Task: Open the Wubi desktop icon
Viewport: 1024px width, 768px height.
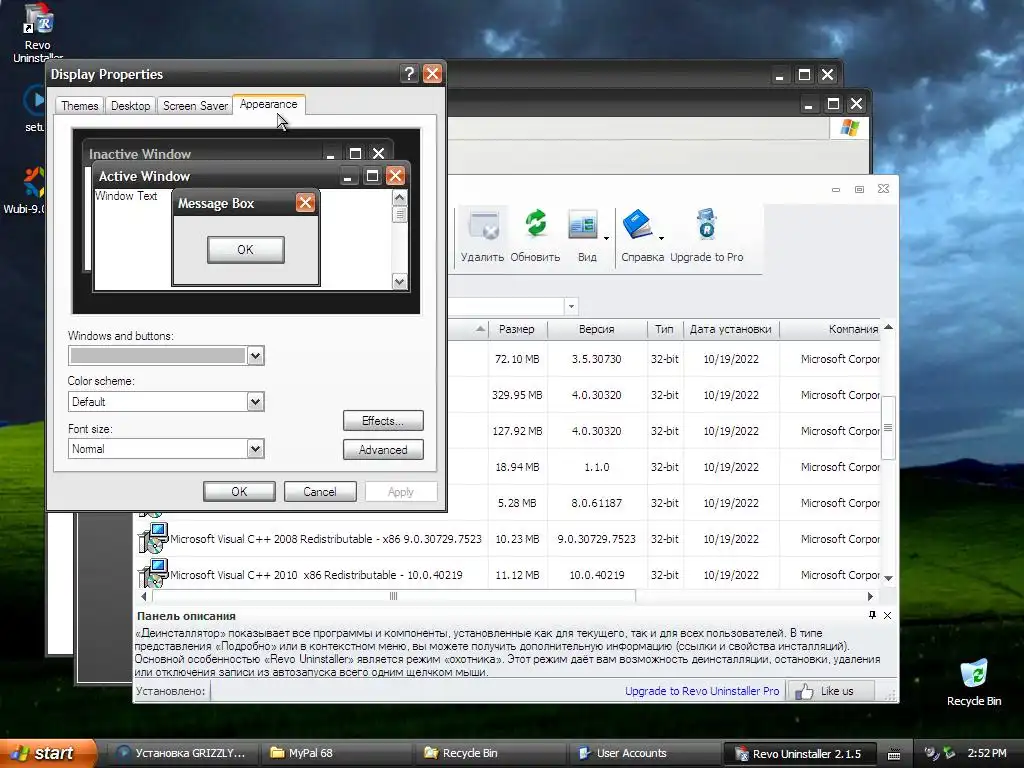Action: click(x=33, y=182)
